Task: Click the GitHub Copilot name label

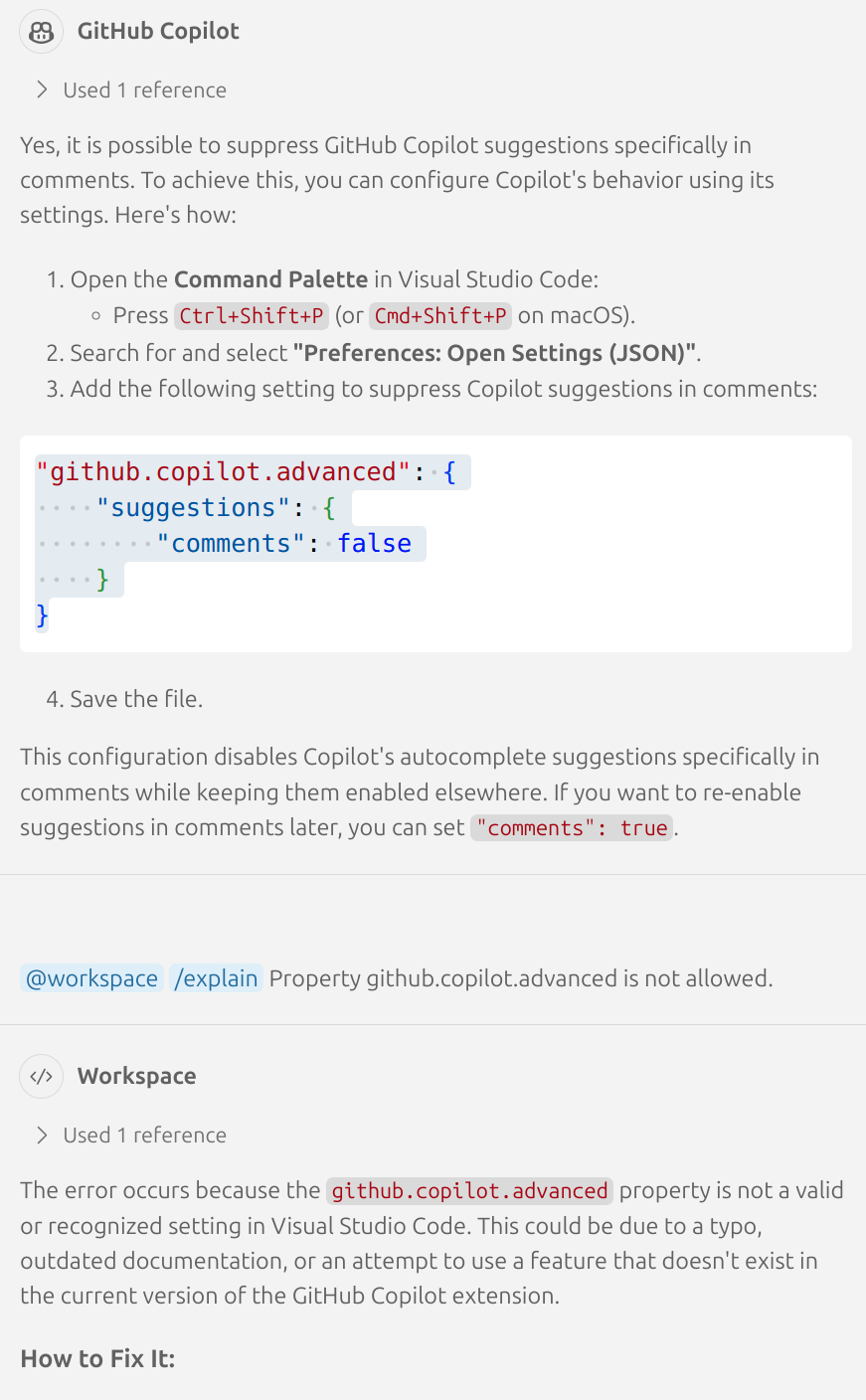Action: click(x=158, y=31)
